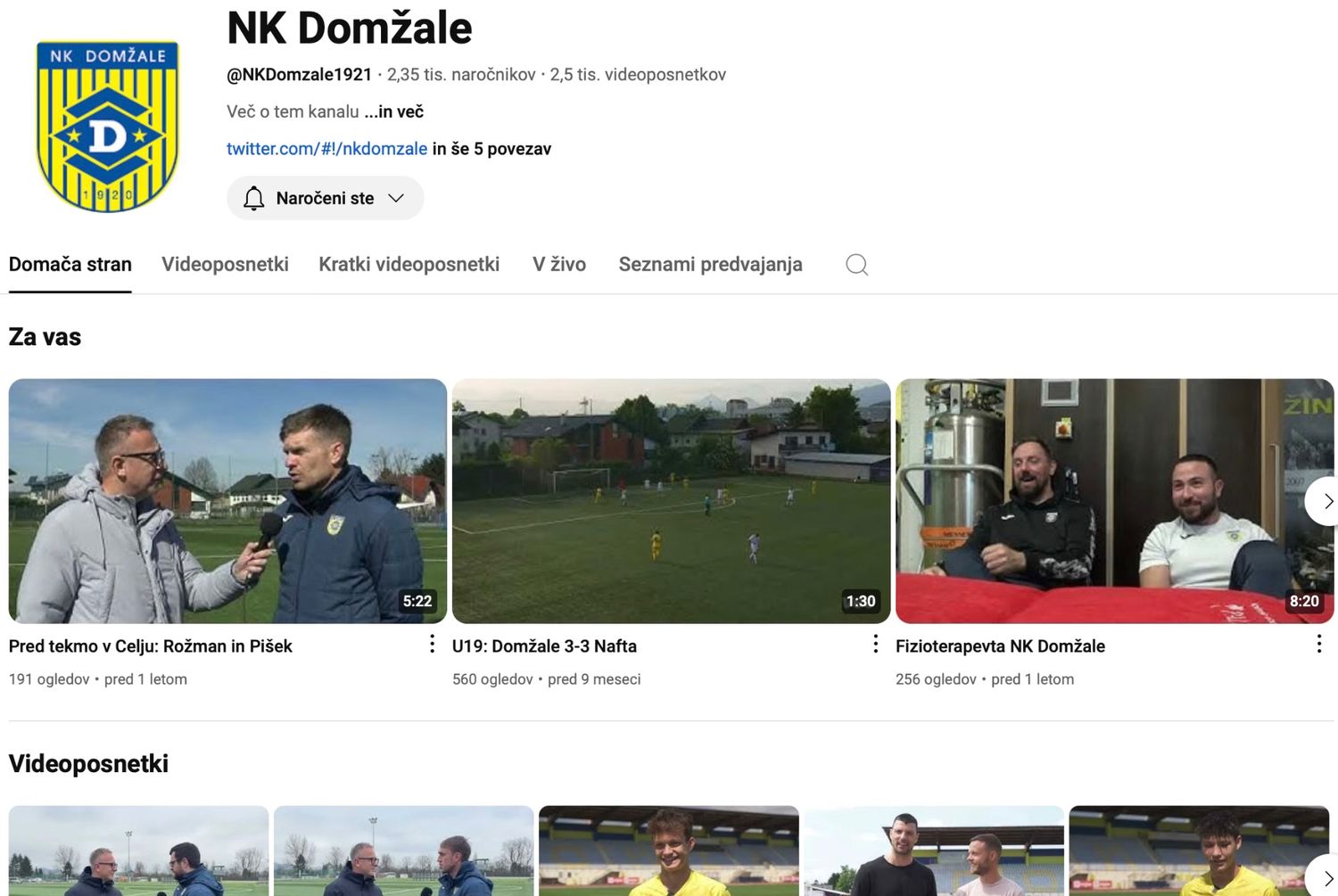The image size is (1338, 896).
Task: Open title 'U19: Domžale 3-3 Nafta'
Action: [544, 646]
